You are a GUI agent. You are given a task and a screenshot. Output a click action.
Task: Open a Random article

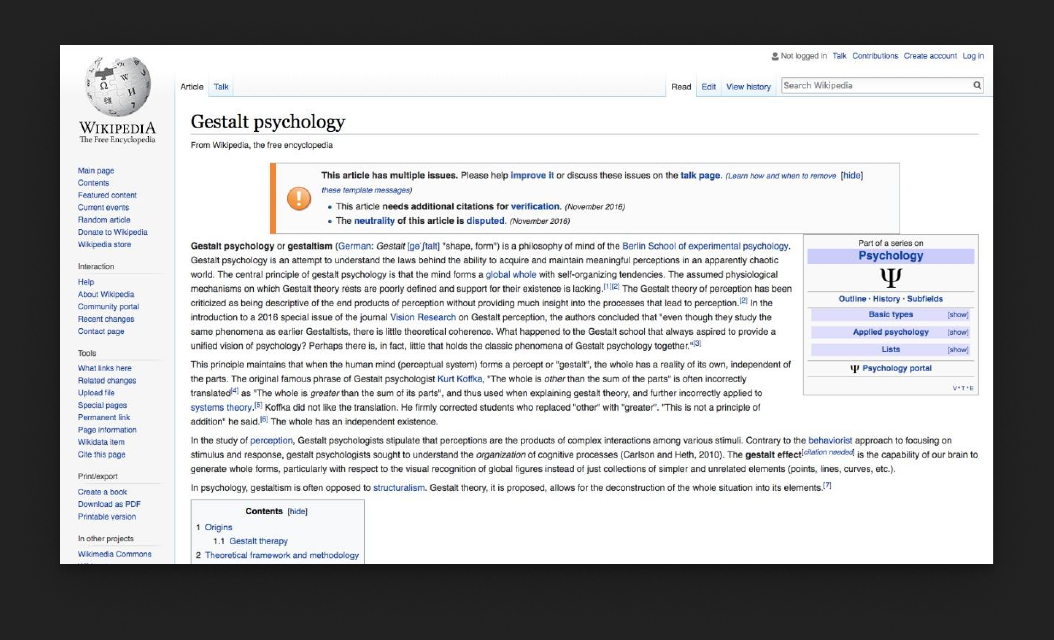(x=104, y=220)
